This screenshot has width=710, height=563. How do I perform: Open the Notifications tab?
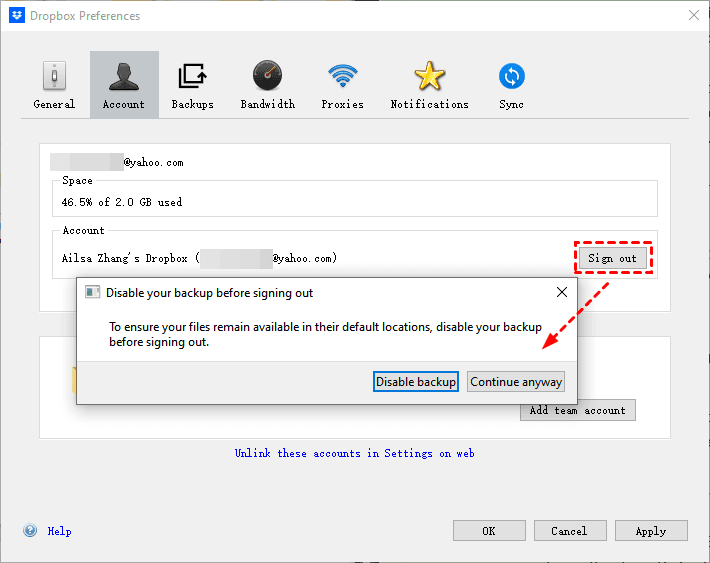click(x=429, y=85)
